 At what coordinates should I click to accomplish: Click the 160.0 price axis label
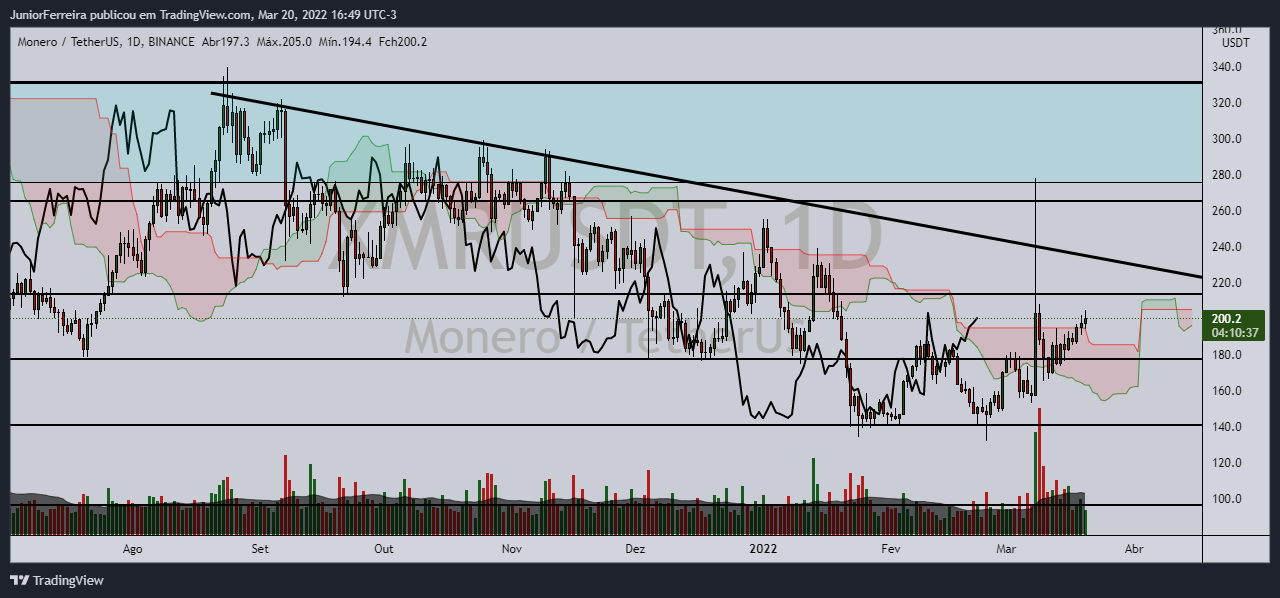click(x=1228, y=391)
